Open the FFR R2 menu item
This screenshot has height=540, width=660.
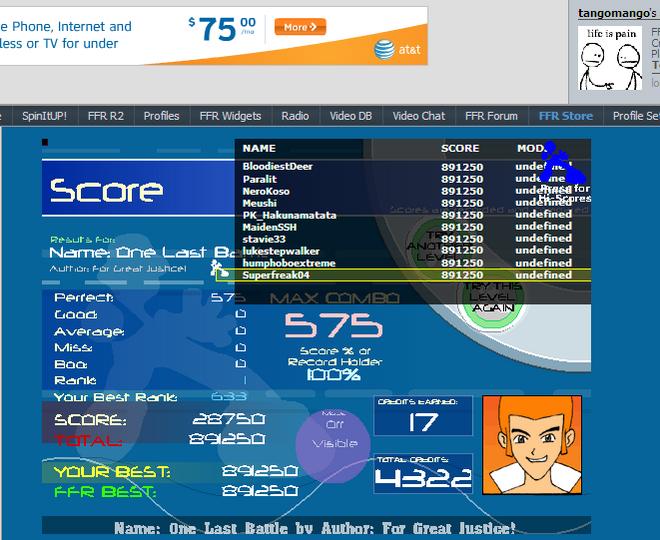coord(106,116)
